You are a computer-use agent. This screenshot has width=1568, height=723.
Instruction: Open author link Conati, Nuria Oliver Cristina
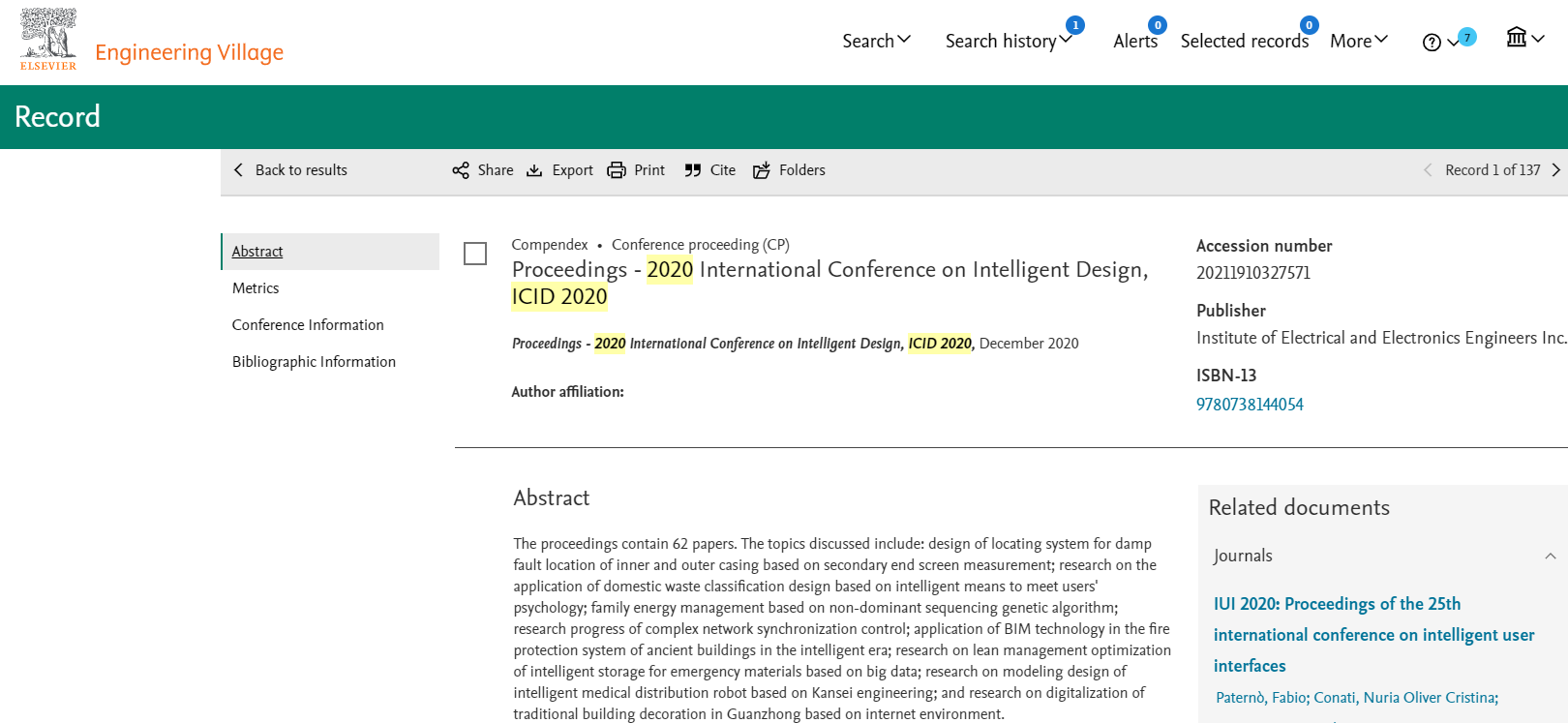tap(1405, 698)
